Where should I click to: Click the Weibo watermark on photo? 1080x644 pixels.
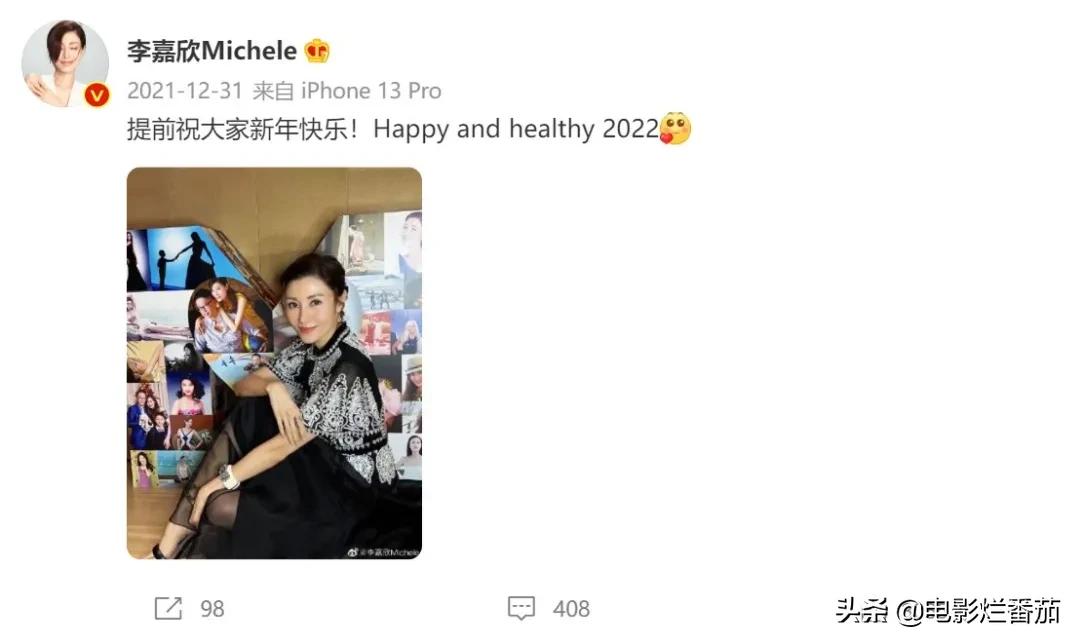click(x=383, y=552)
